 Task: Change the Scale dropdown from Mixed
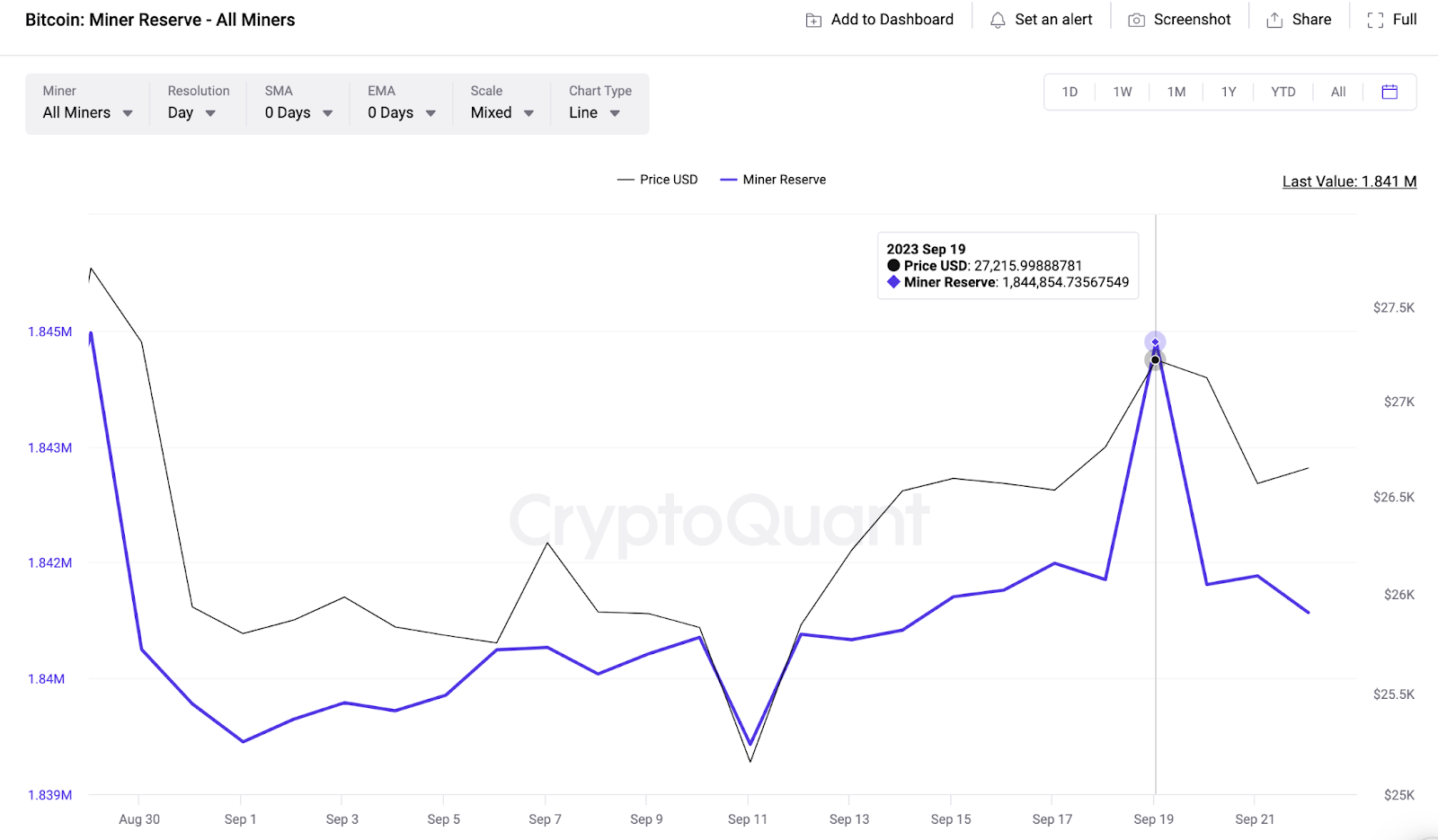coord(502,112)
